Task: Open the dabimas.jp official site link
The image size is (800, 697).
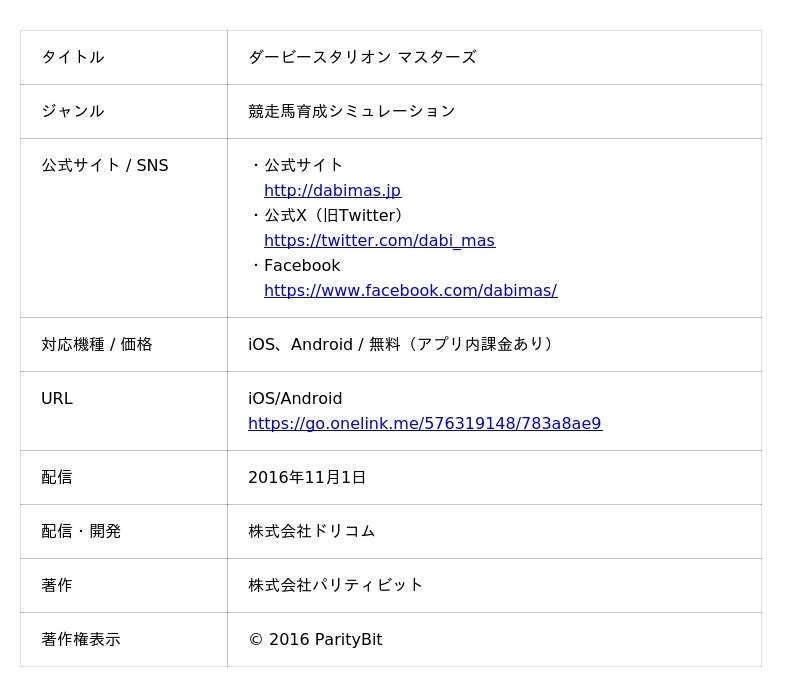Action: tap(332, 190)
